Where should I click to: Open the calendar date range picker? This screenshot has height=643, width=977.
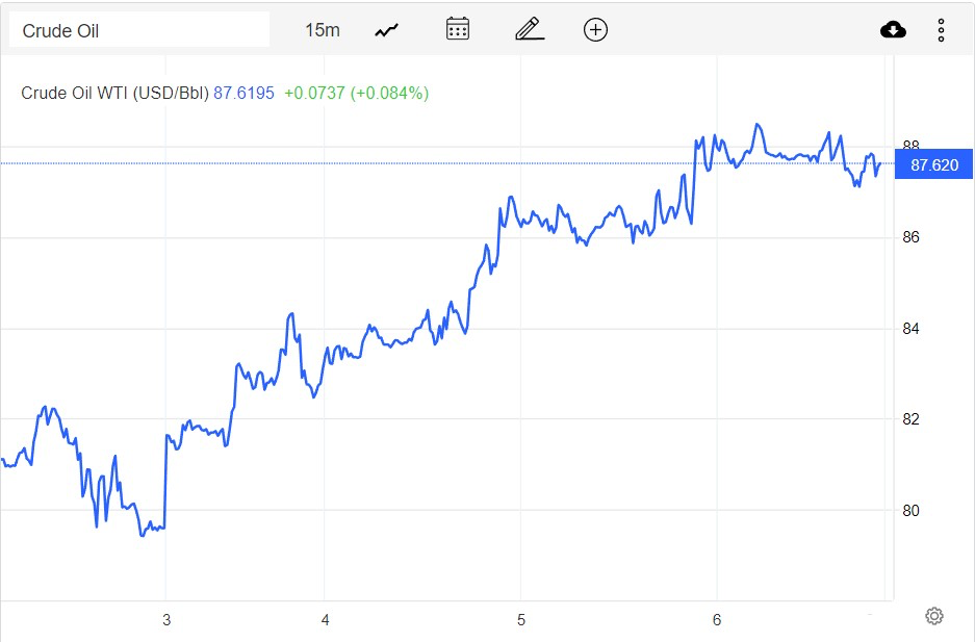pyautogui.click(x=457, y=30)
